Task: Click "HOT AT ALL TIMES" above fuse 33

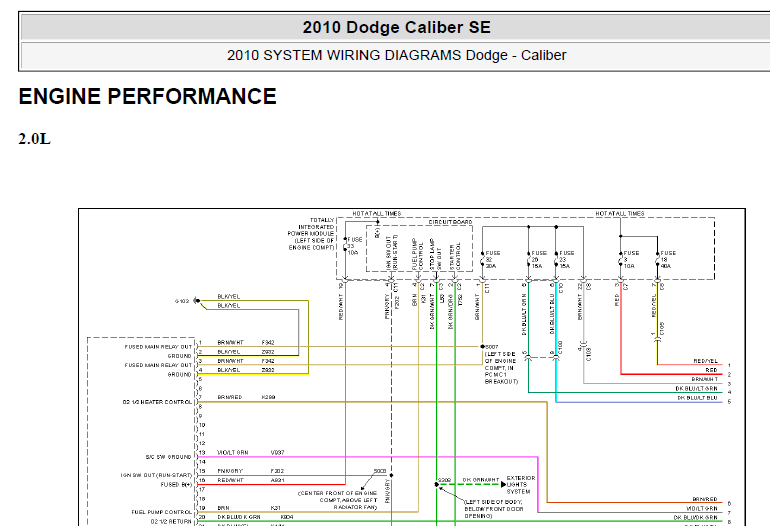Action: coord(377,213)
